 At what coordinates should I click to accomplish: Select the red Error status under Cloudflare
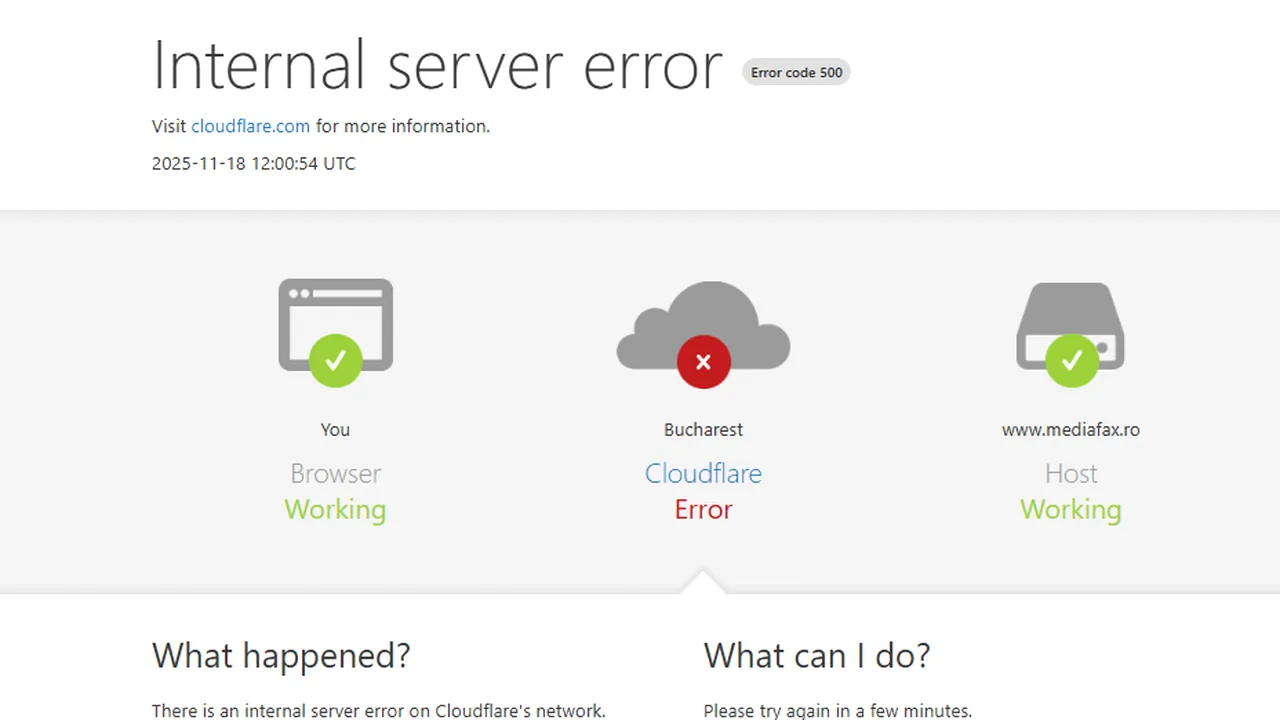click(x=703, y=509)
